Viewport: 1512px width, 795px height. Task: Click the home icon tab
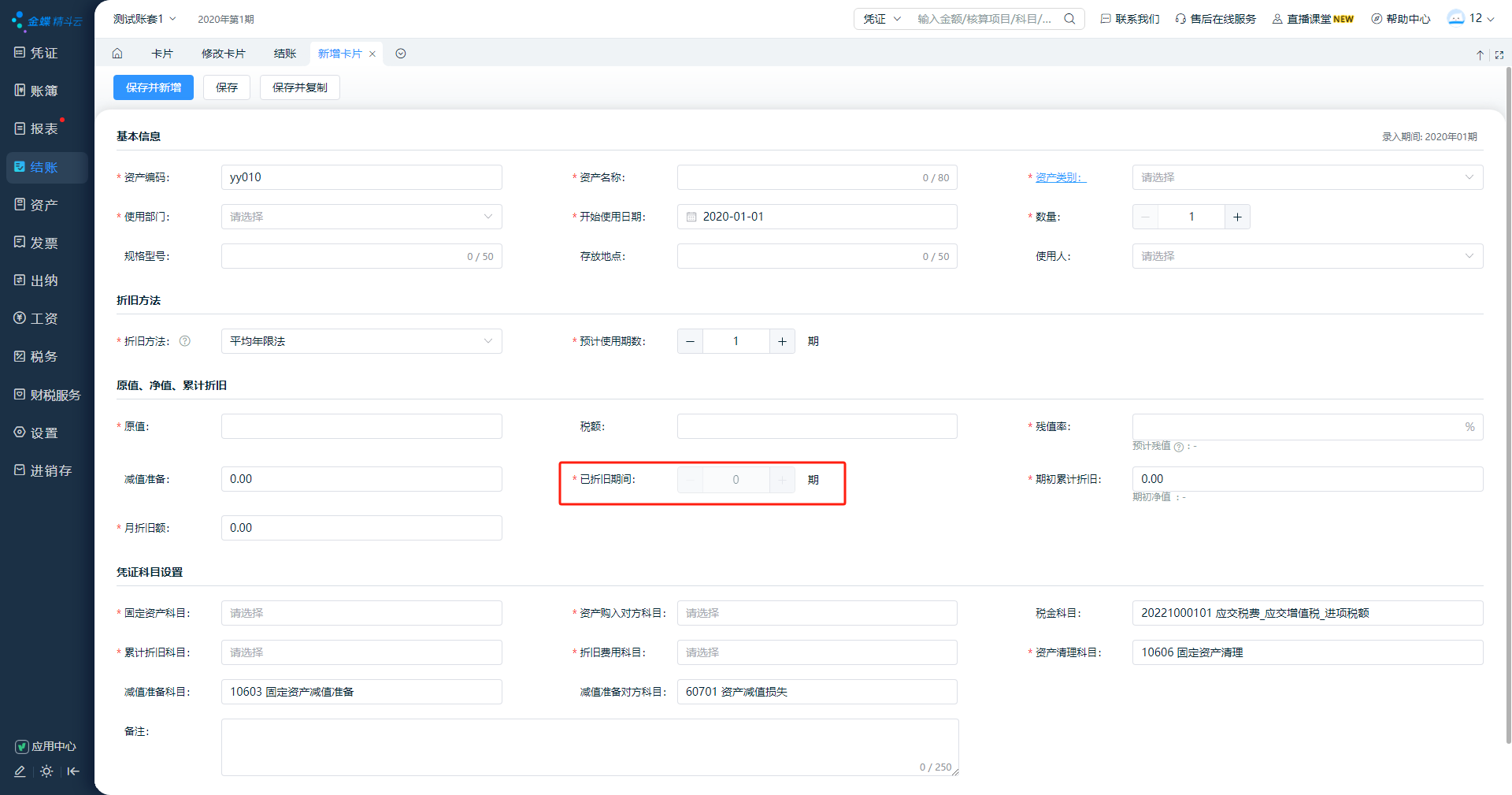(x=117, y=54)
